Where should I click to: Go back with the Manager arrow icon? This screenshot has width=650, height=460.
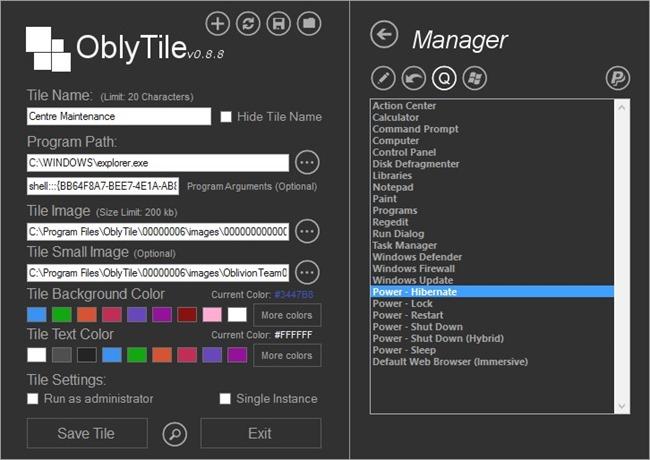click(384, 34)
